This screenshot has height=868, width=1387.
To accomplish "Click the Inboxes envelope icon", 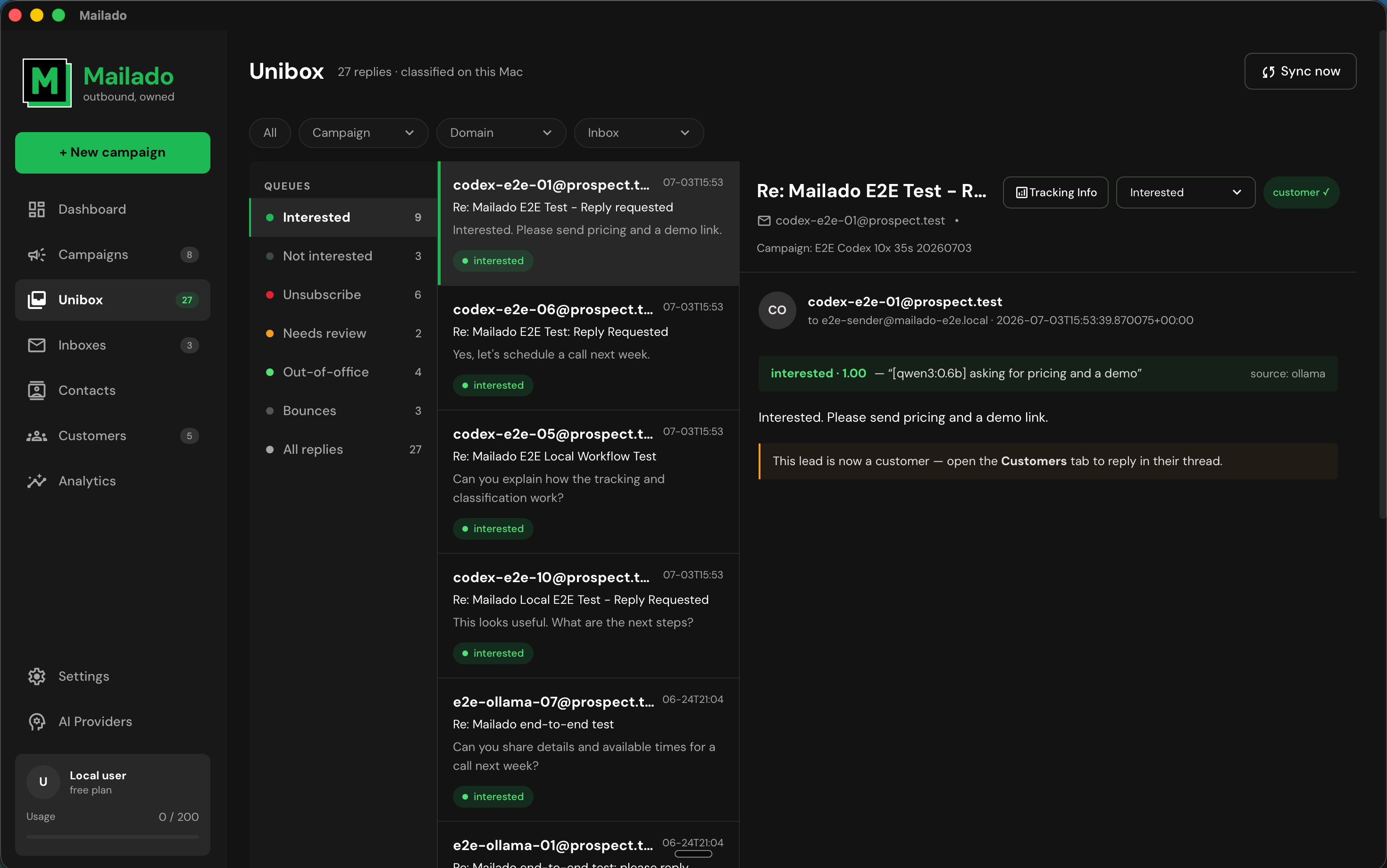I will [x=37, y=345].
